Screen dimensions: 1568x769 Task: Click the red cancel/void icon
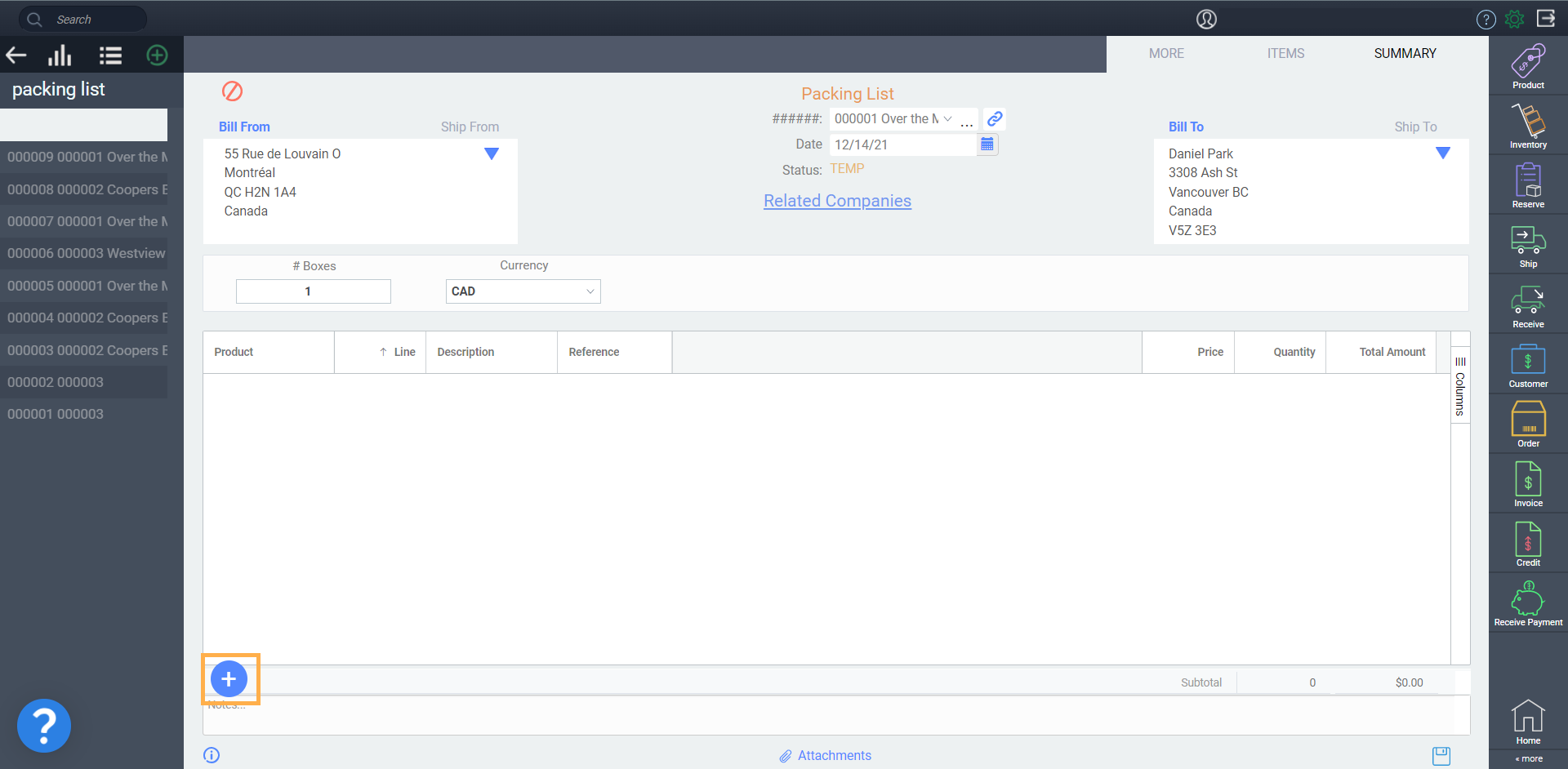232,91
